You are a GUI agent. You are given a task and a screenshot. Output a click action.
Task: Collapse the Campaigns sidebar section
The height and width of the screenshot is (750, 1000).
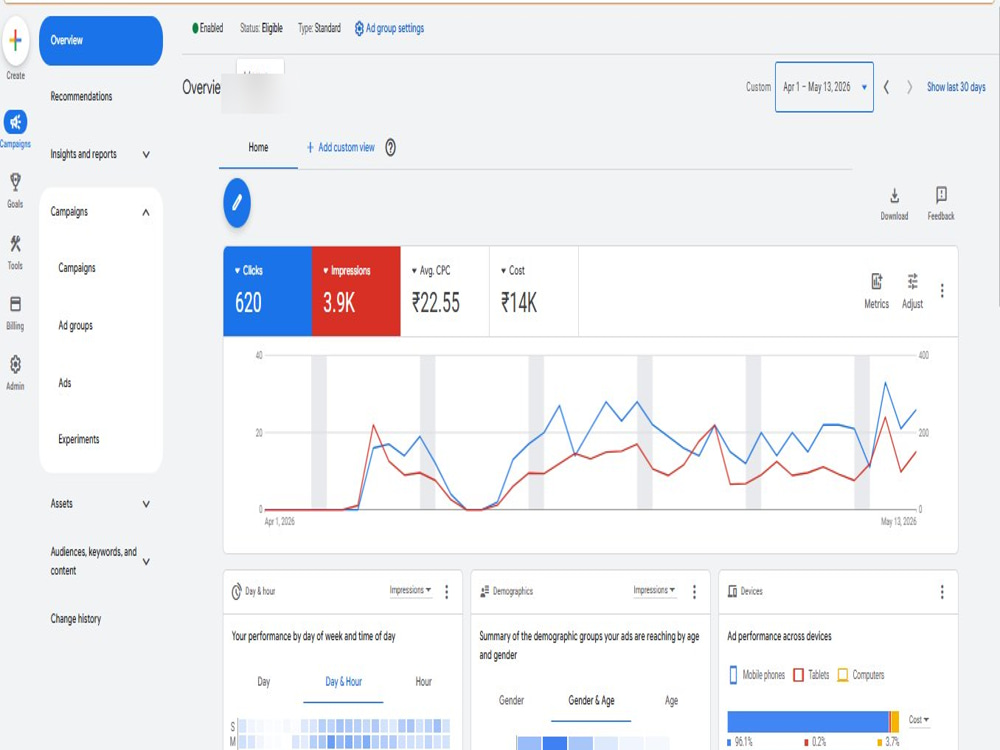[146, 212]
